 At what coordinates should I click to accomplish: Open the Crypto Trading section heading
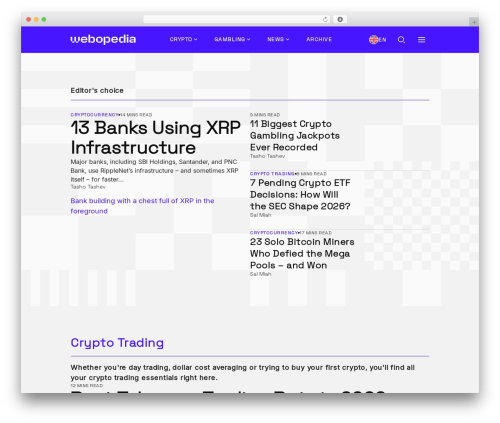(117, 343)
